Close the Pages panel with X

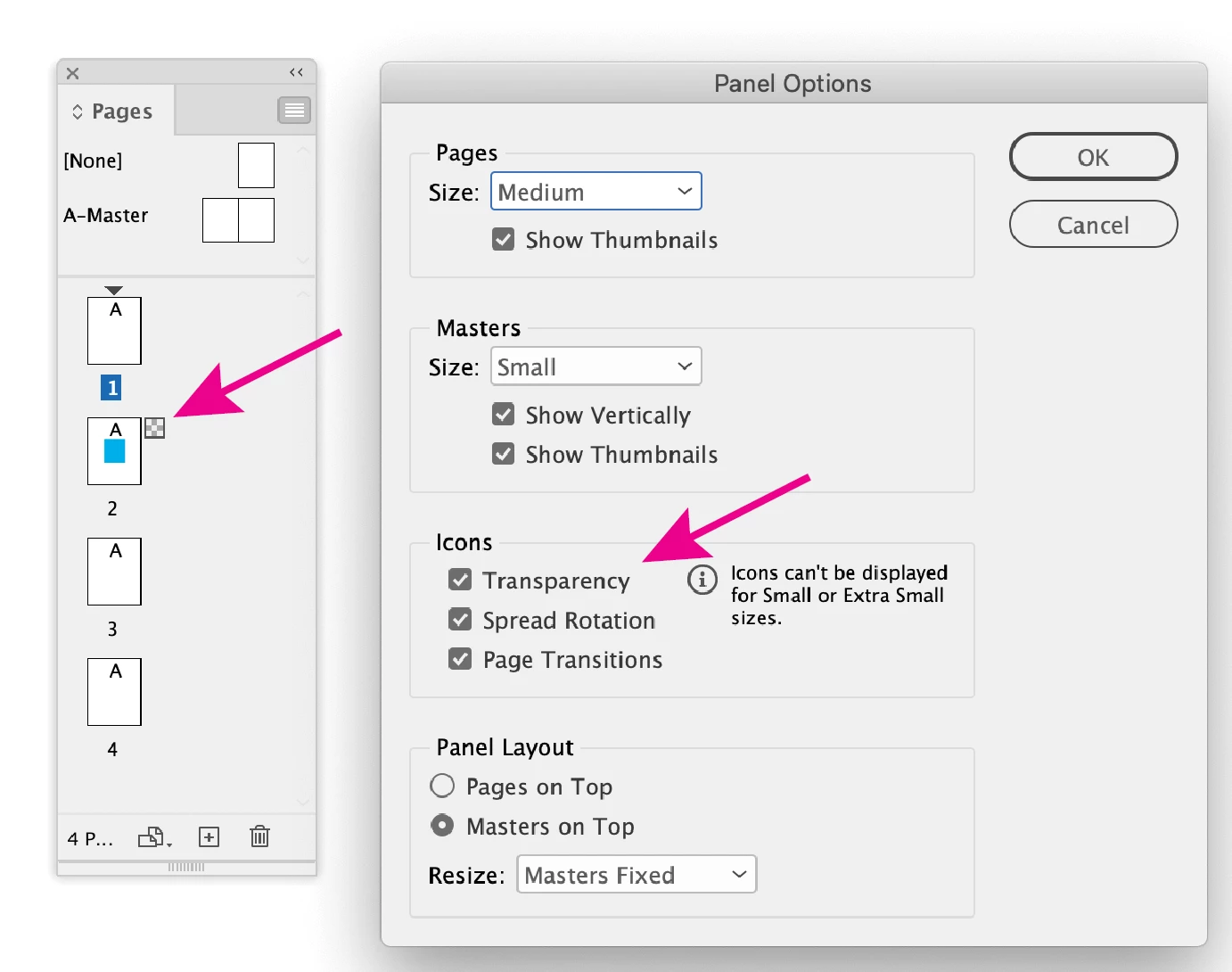pyautogui.click(x=73, y=73)
